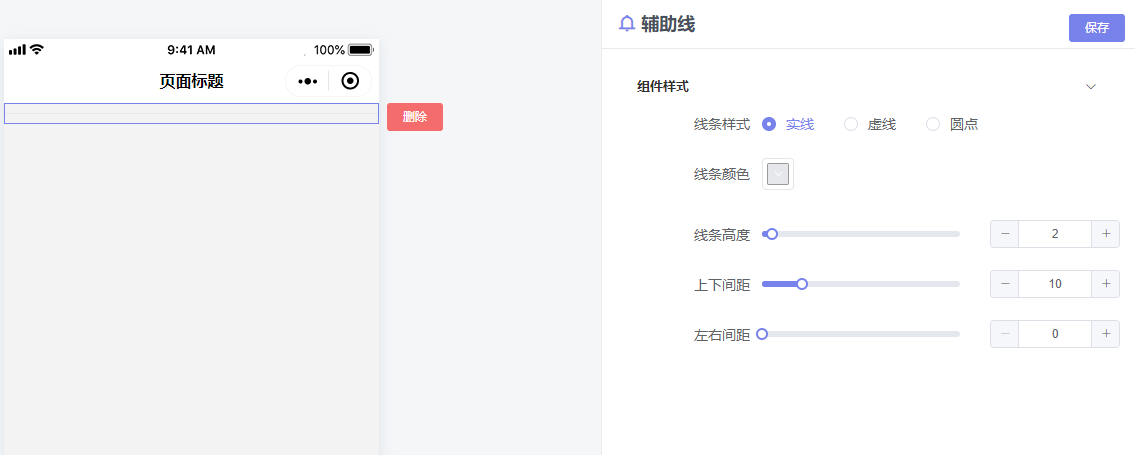Image resolution: width=1135 pixels, height=455 pixels.
Task: Click the plus button for 左右间距
Action: [1105, 333]
